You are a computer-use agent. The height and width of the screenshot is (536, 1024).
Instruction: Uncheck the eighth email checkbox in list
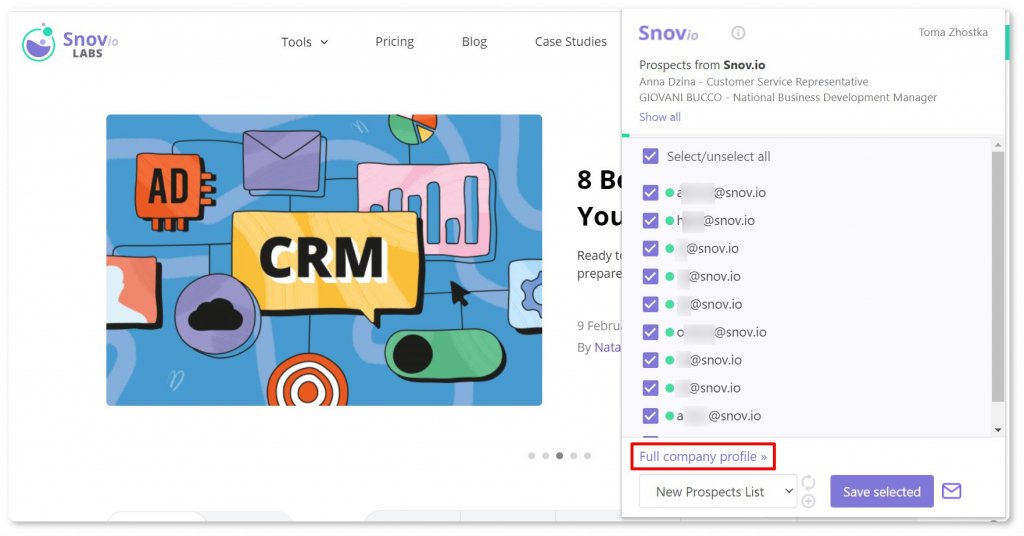(650, 388)
